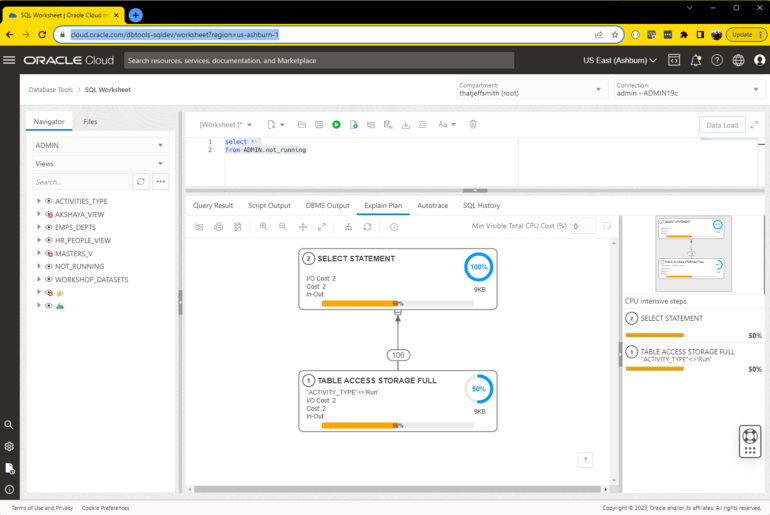Click the trash icon to clear worksheet
The height and width of the screenshot is (515, 770).
pyautogui.click(x=473, y=125)
